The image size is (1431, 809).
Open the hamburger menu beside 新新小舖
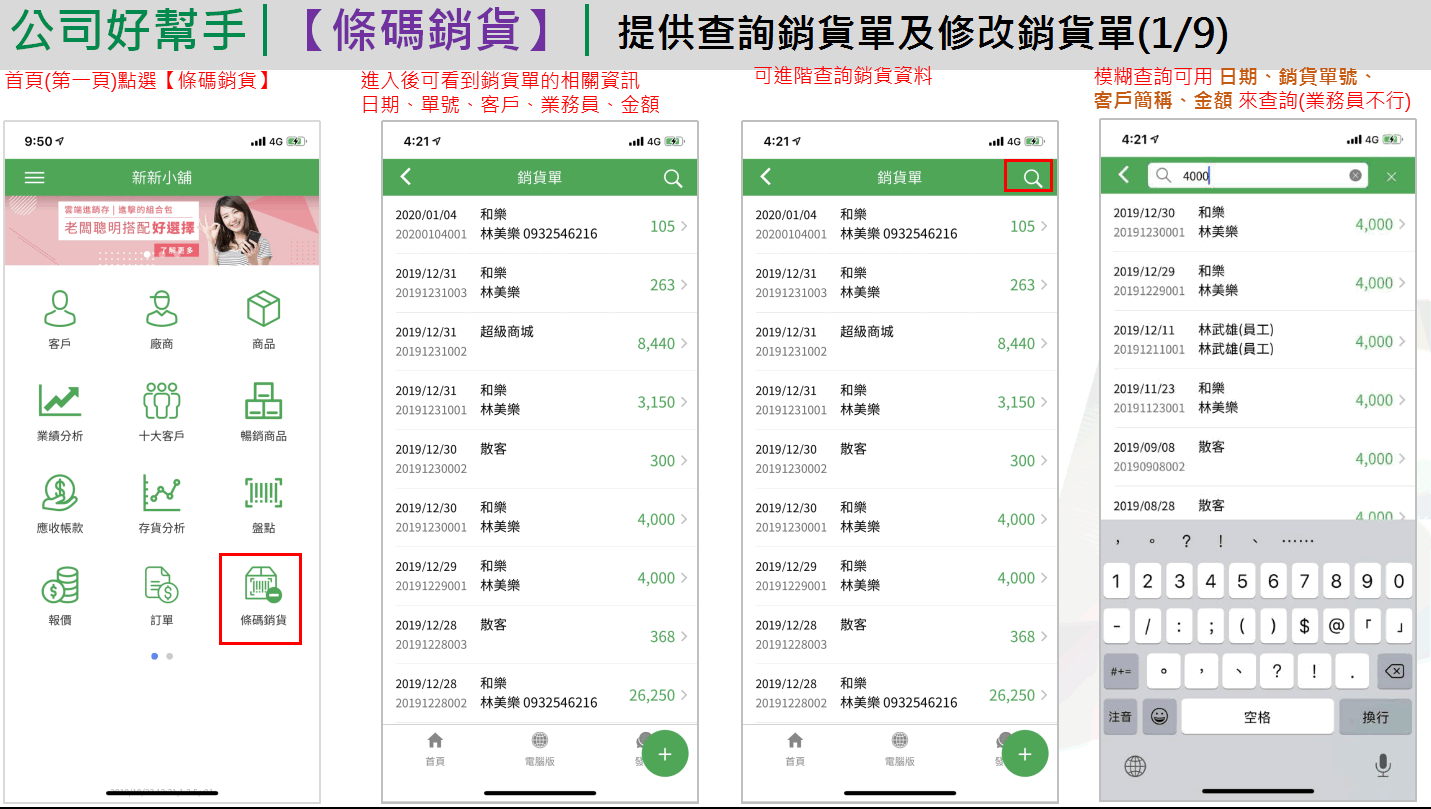[35, 178]
